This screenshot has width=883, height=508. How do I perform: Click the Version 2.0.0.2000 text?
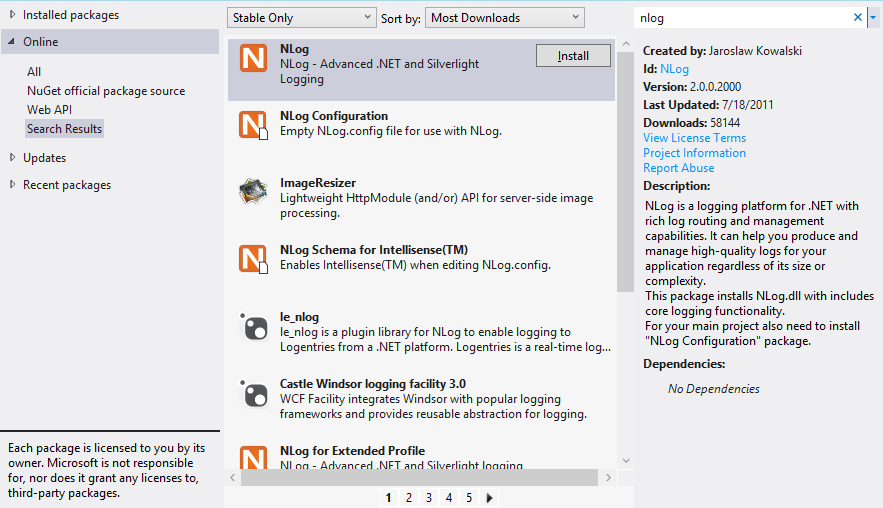point(692,87)
